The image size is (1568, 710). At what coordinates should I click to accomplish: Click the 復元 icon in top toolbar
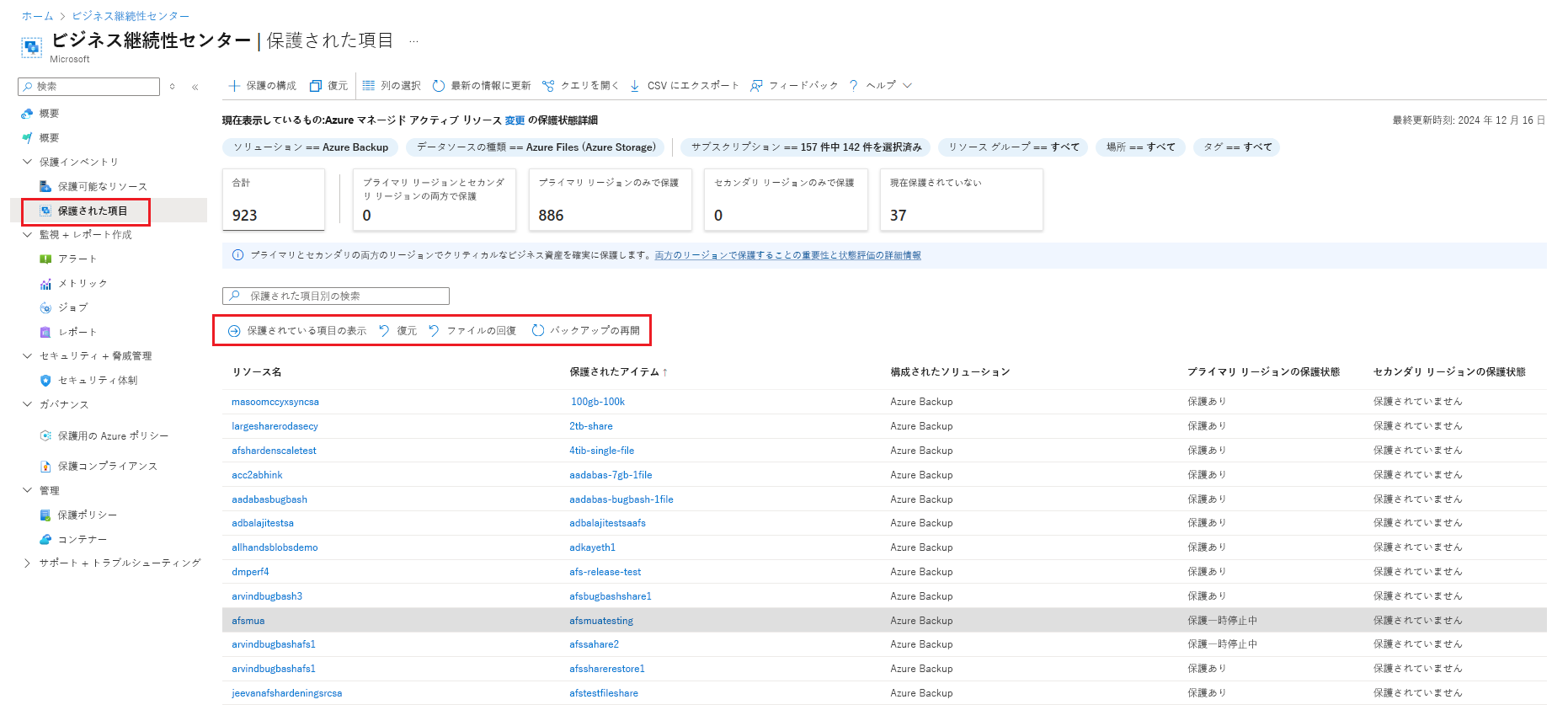pos(316,86)
